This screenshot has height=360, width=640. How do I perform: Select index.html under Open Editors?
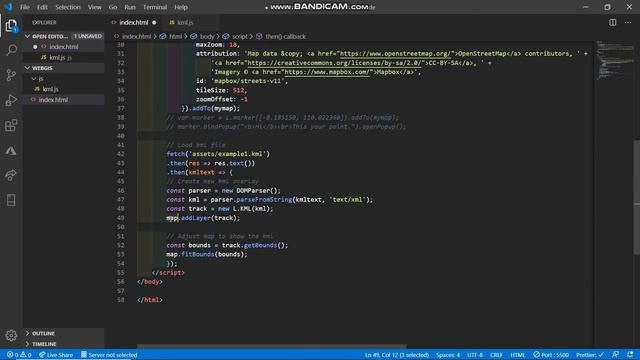tap(64, 47)
